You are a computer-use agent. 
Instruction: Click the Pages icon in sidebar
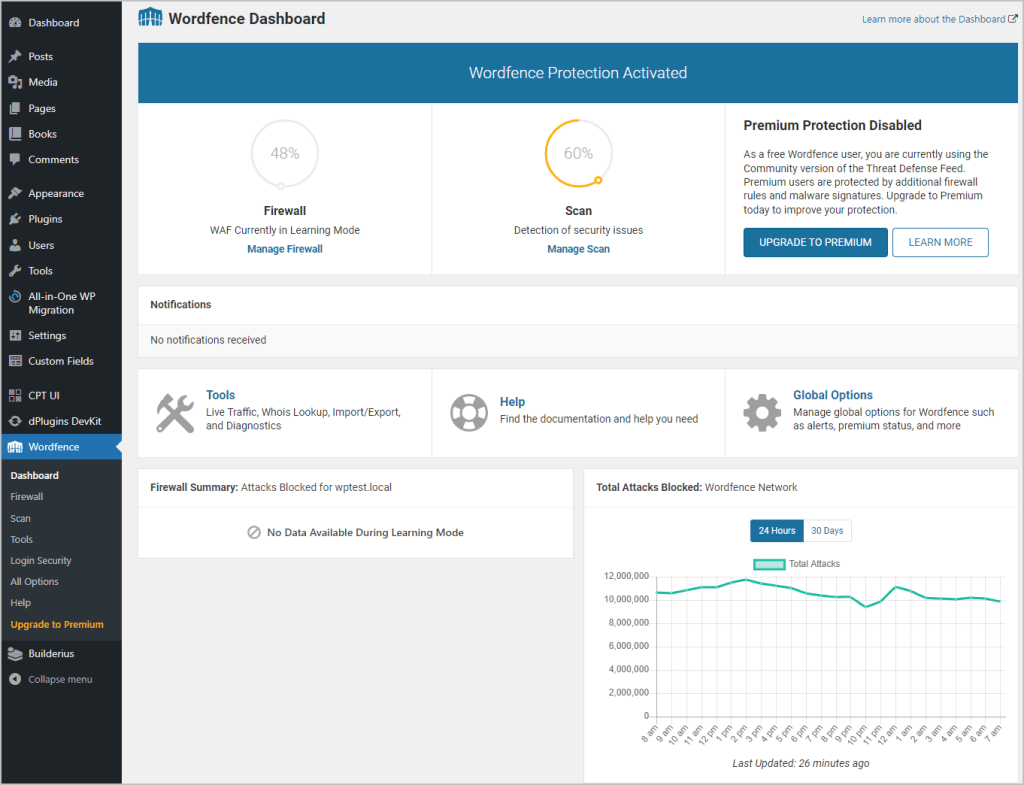(x=15, y=108)
